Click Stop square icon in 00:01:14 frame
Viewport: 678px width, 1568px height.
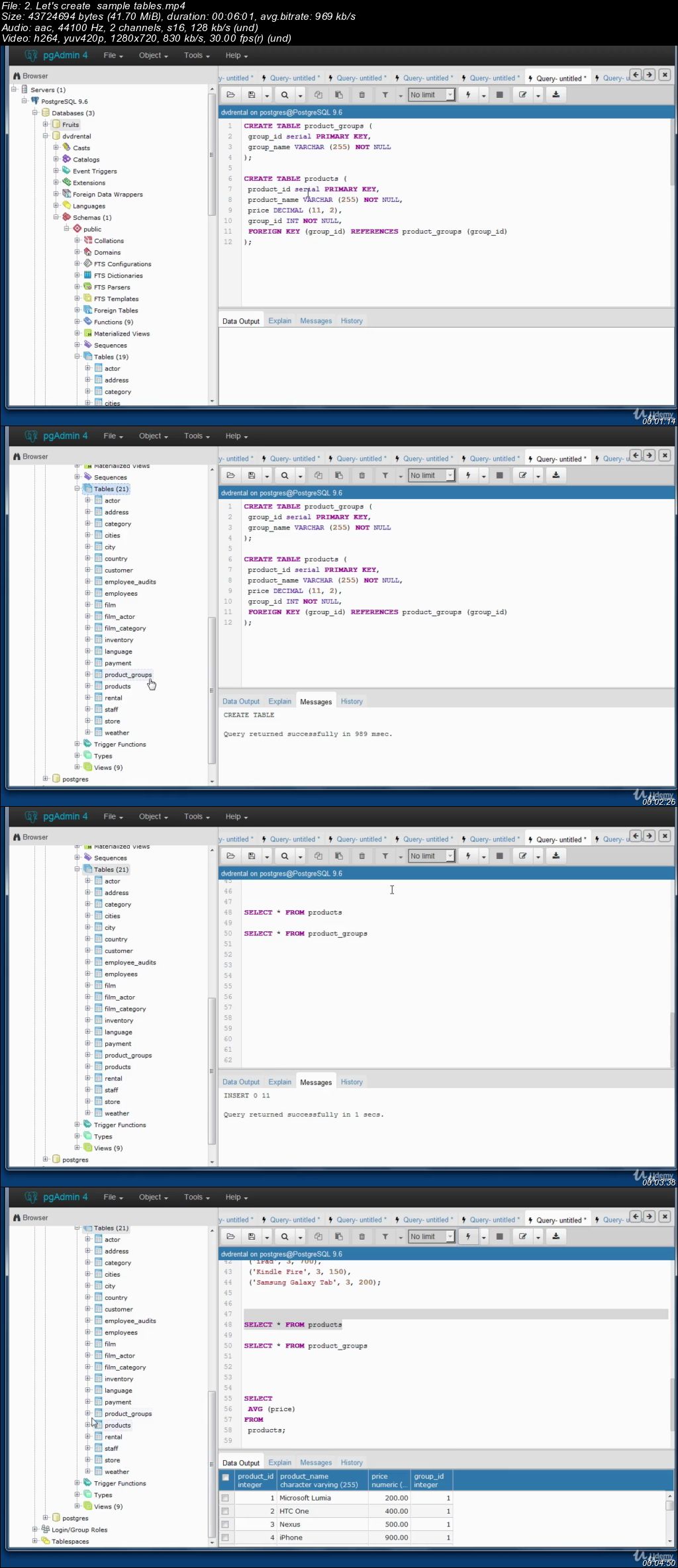pyautogui.click(x=500, y=95)
